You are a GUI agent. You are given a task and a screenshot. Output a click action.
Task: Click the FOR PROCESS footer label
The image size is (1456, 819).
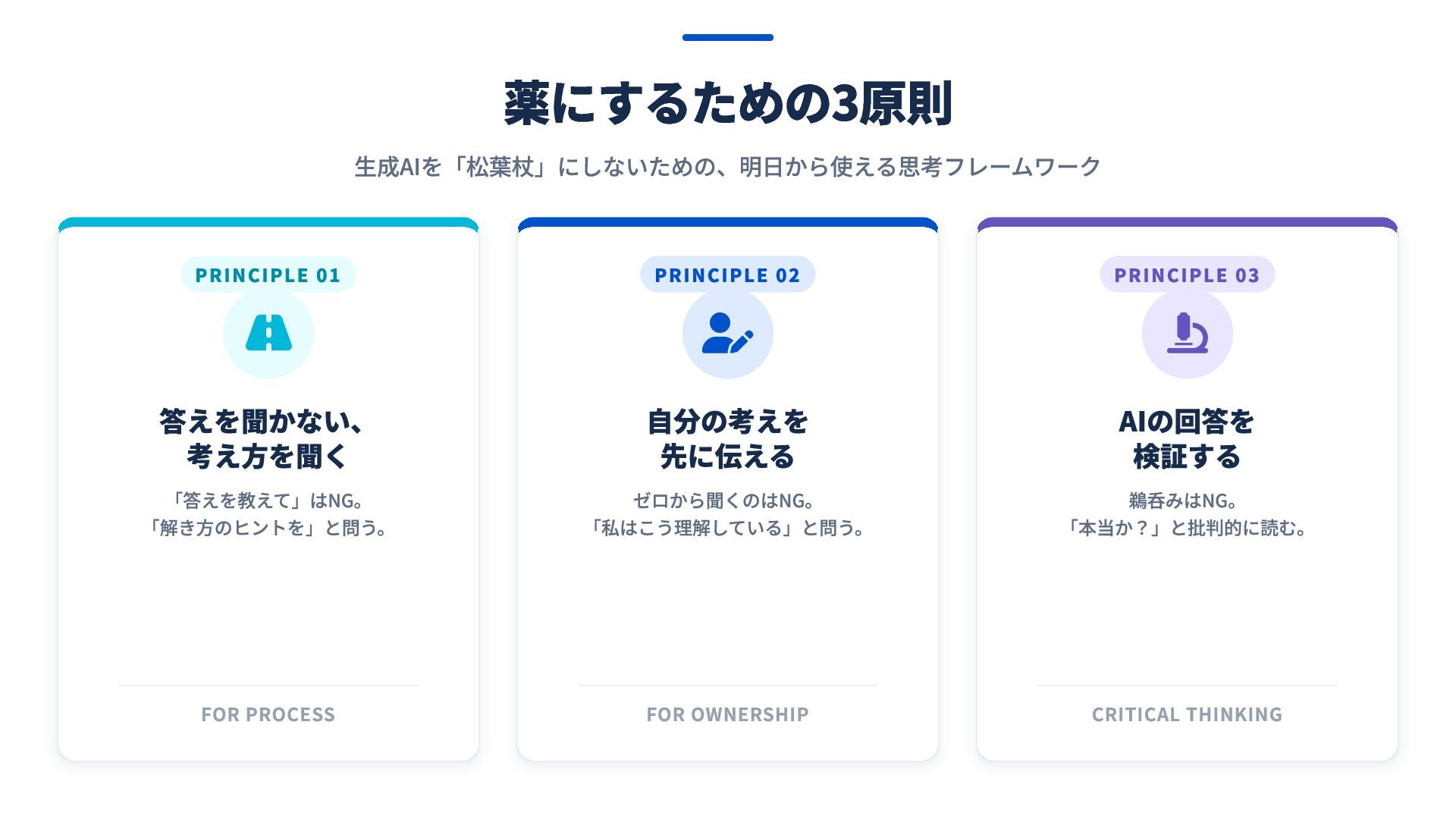coord(268,714)
